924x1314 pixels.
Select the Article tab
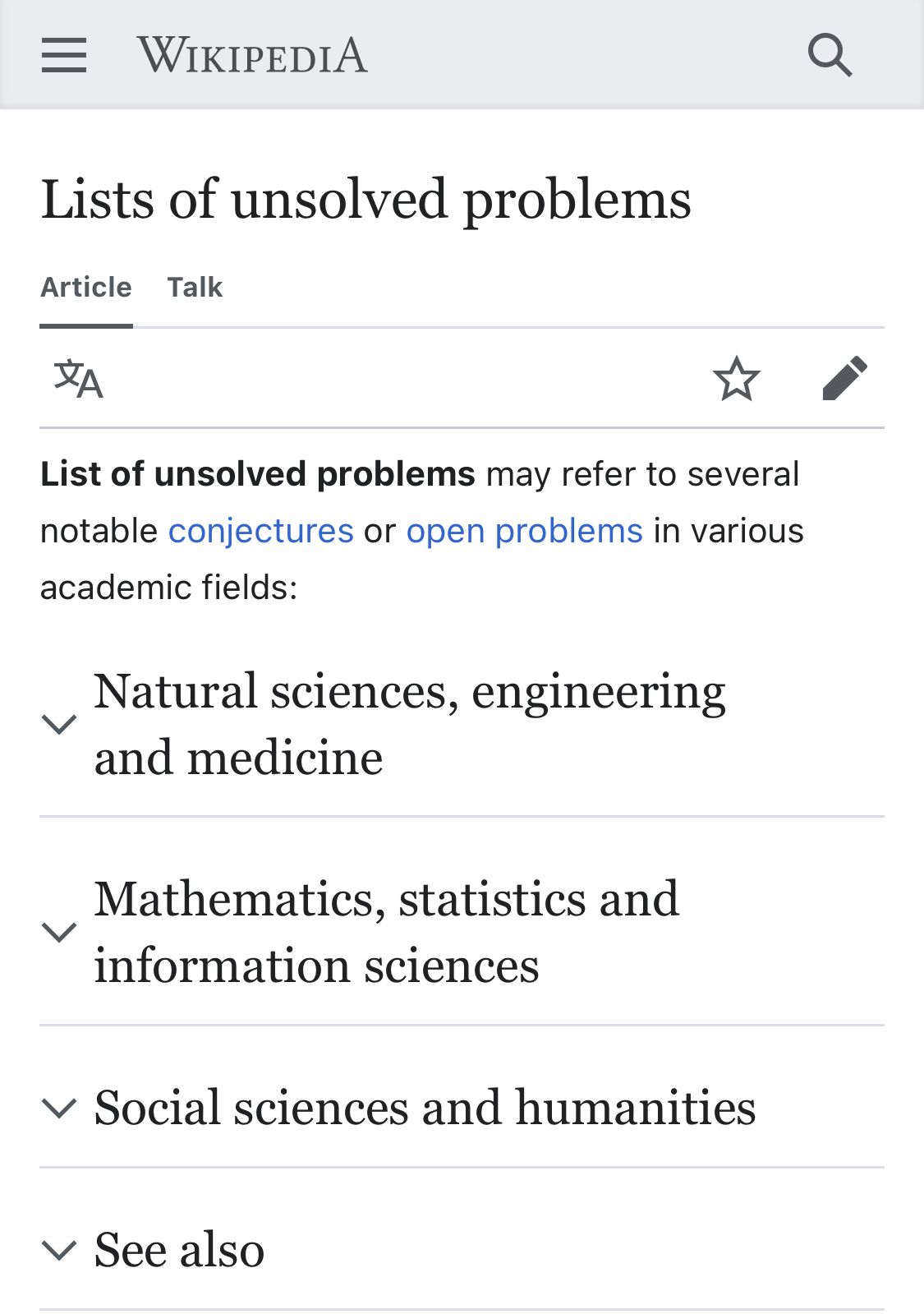86,287
